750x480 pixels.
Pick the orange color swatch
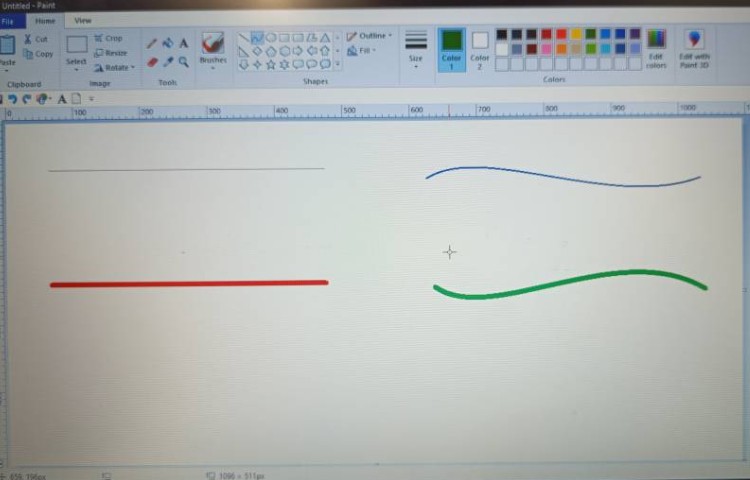tap(561, 49)
